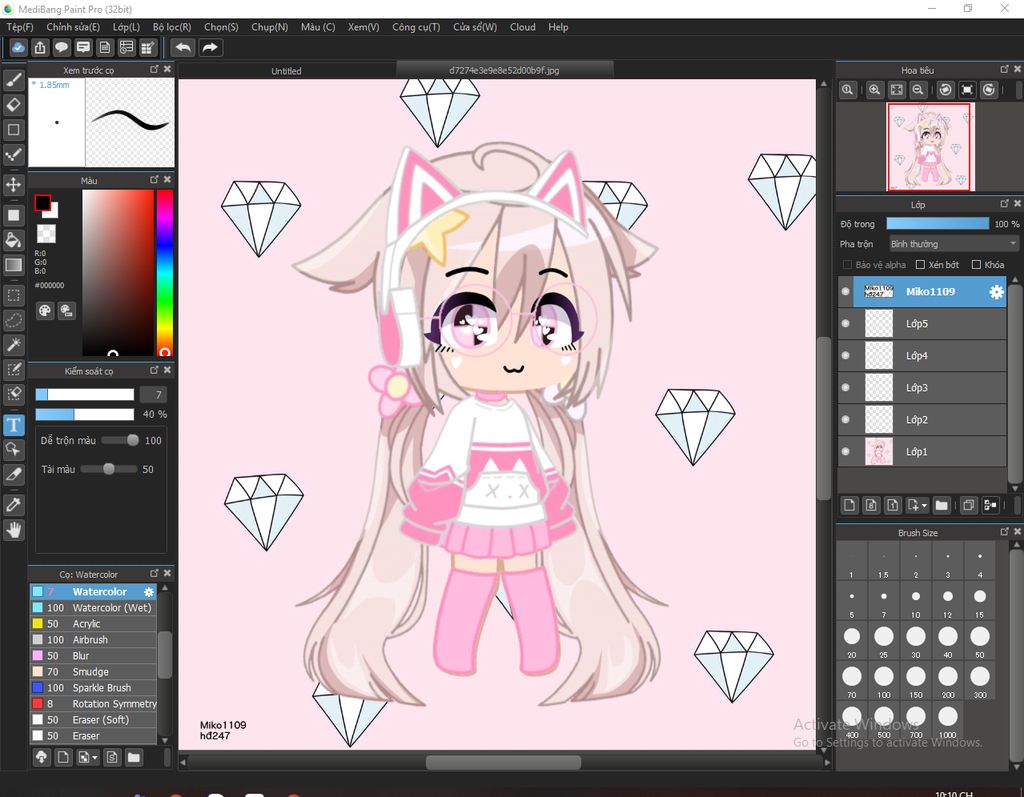Click the Undo arrow in toolbar

click(184, 48)
